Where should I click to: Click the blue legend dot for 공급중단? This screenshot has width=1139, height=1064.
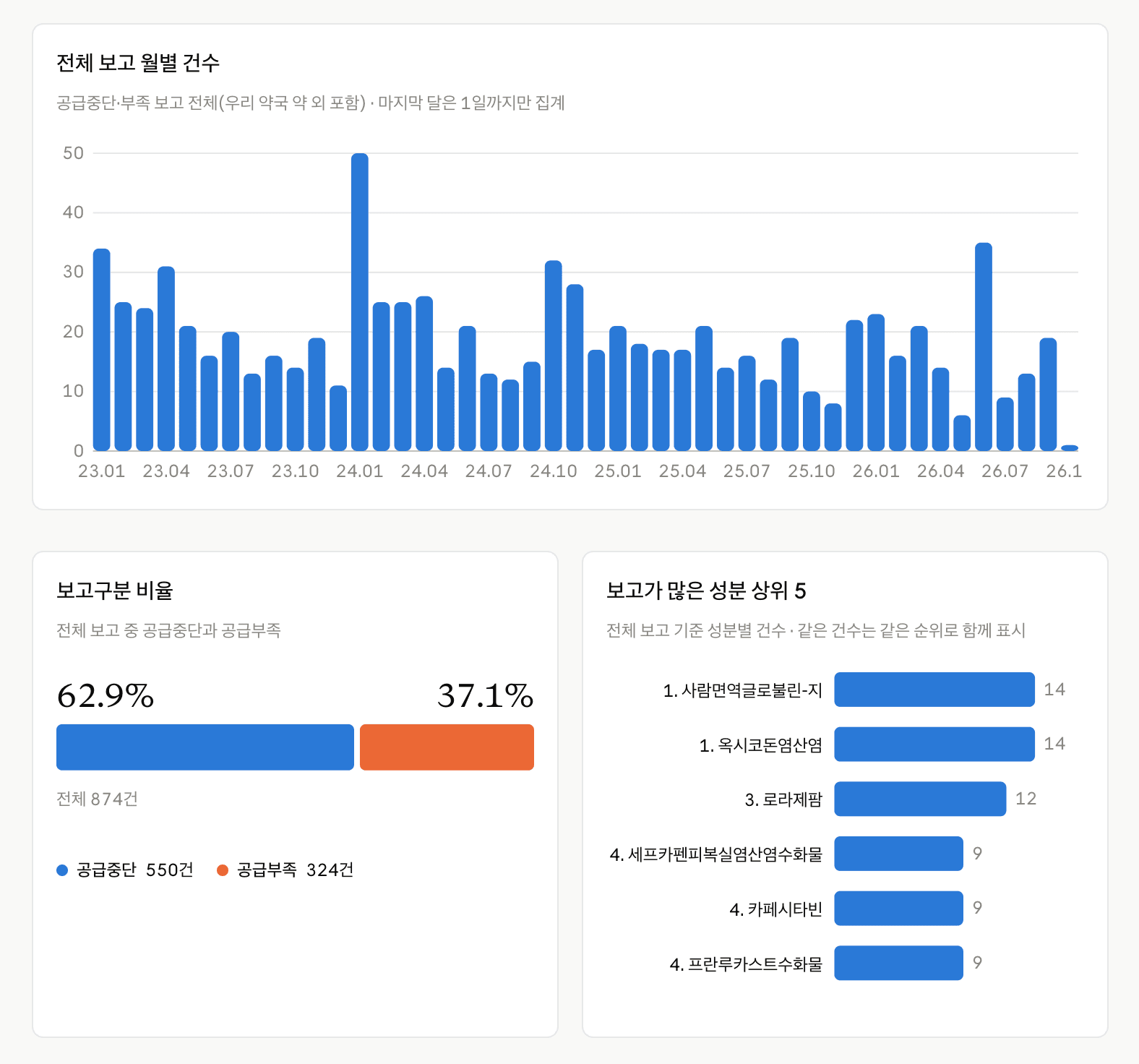point(62,870)
